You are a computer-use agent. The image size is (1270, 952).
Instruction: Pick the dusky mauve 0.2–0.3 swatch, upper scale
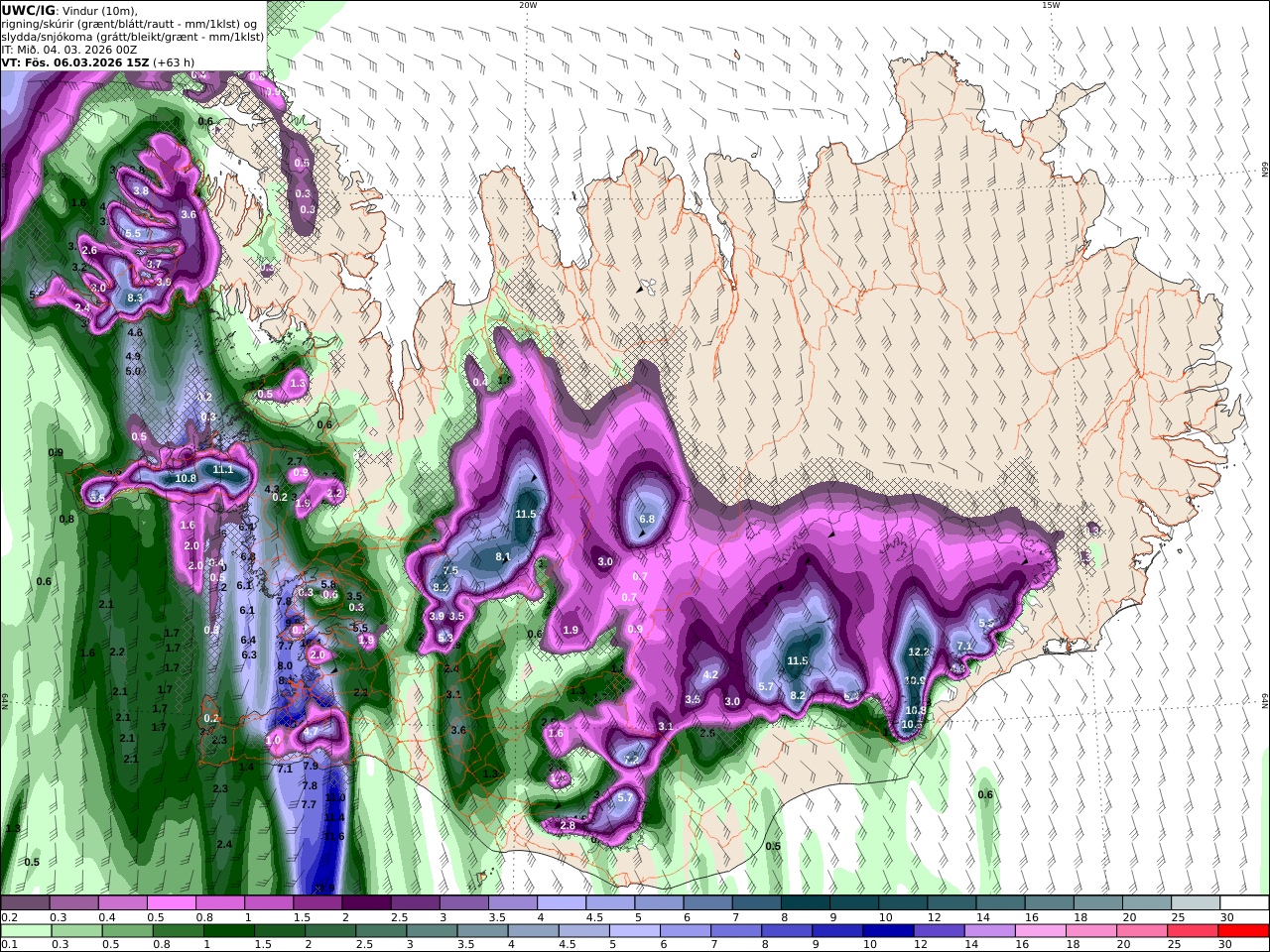(25, 903)
